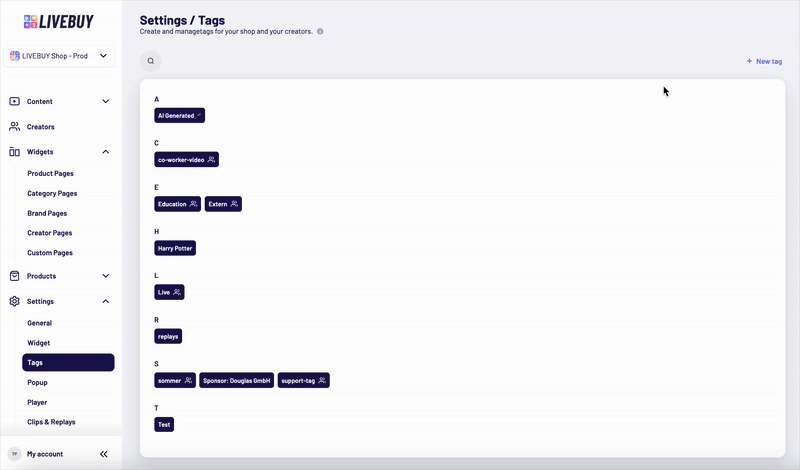Click creators icon on support-tag
The image size is (800, 470).
[x=322, y=380]
